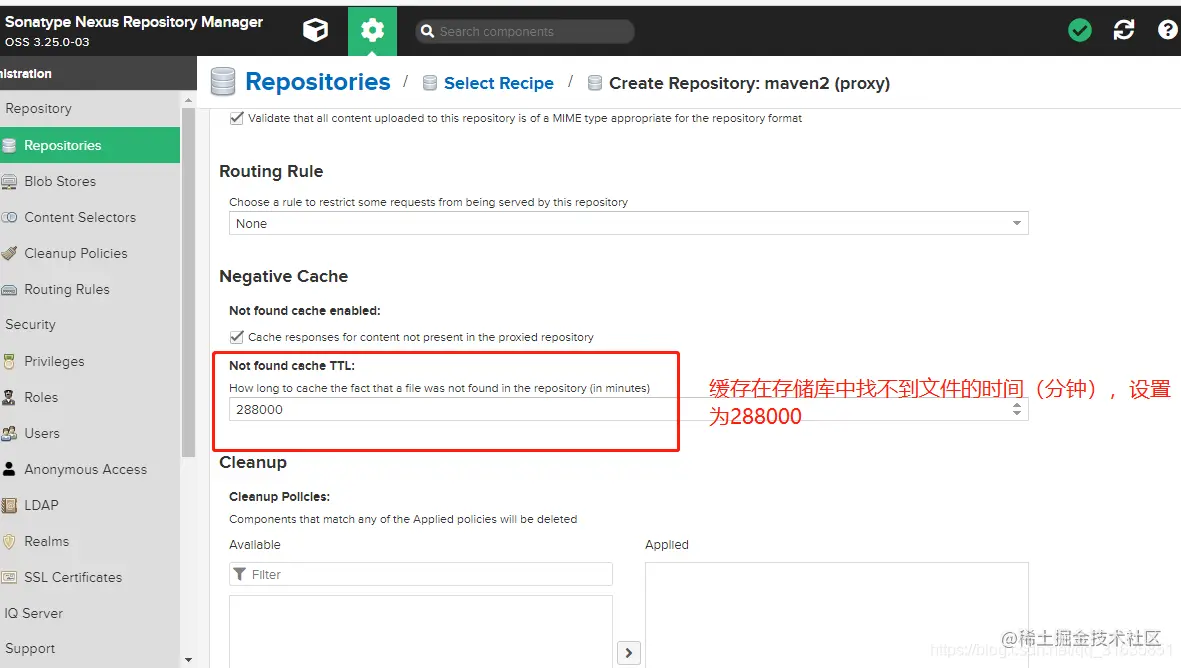Open the help question mark icon
Image resolution: width=1181 pixels, height=668 pixels.
click(x=1167, y=30)
